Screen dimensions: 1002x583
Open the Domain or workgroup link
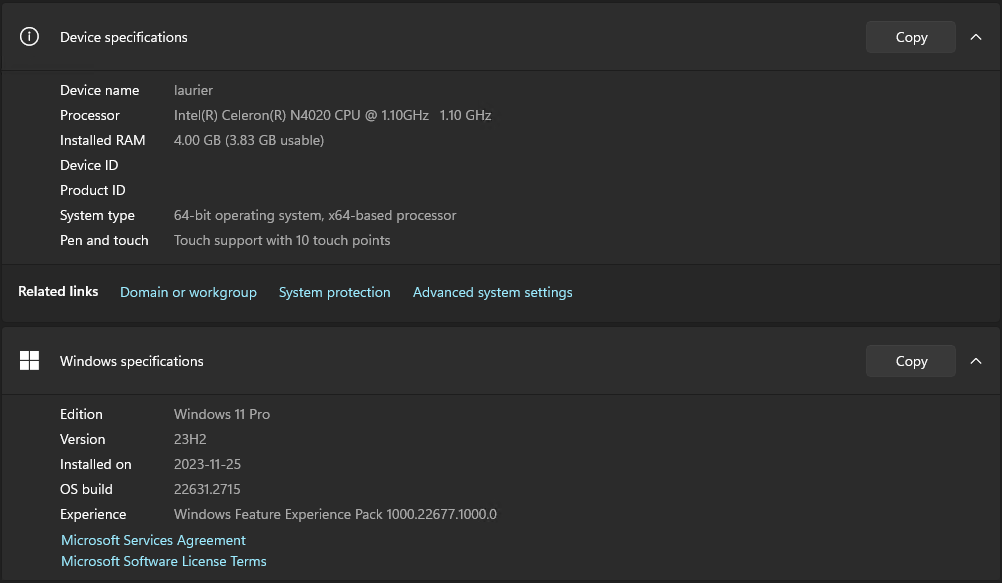pos(189,292)
